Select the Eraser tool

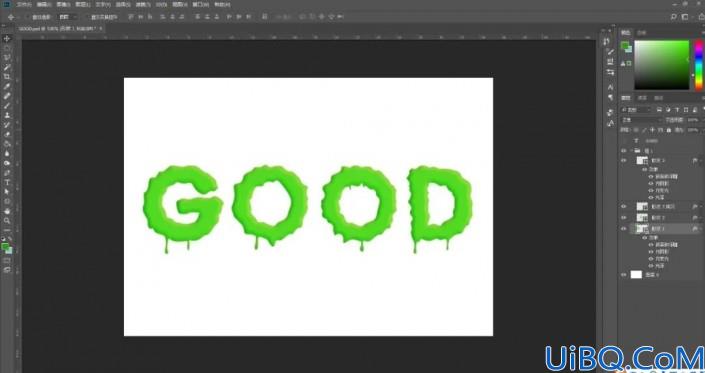(x=7, y=134)
